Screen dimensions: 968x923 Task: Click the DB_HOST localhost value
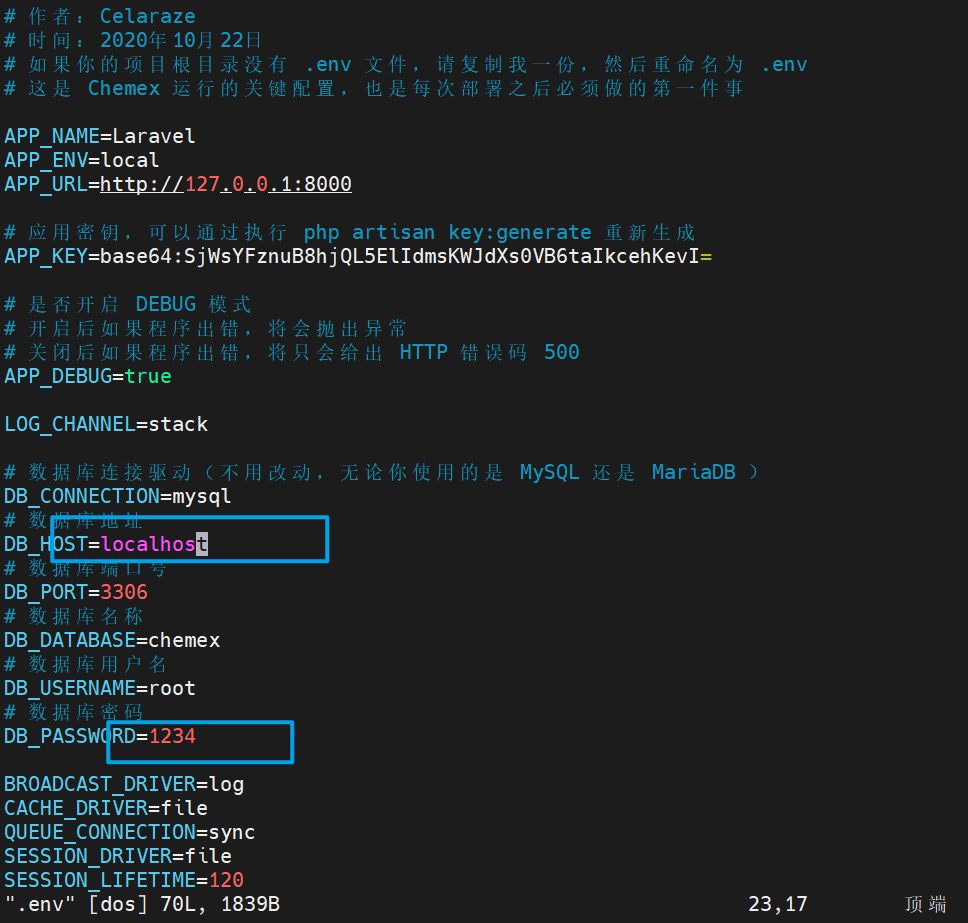click(x=154, y=545)
